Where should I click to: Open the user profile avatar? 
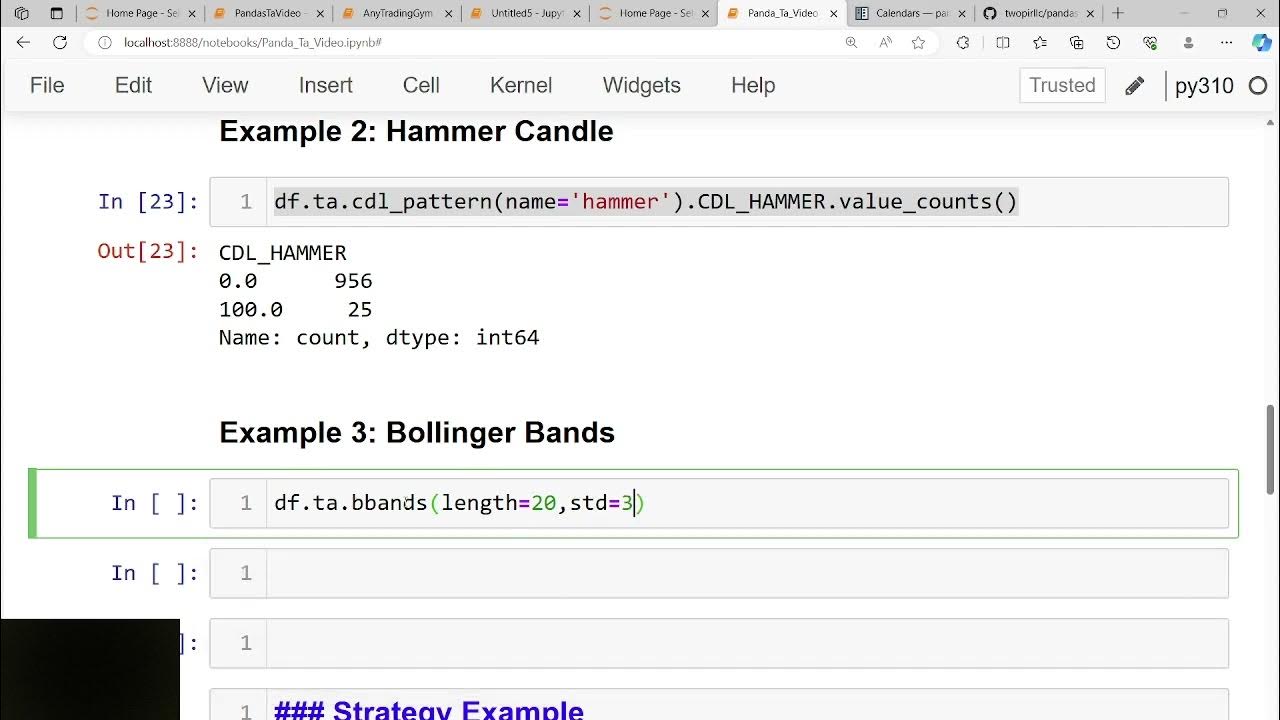(x=1189, y=43)
